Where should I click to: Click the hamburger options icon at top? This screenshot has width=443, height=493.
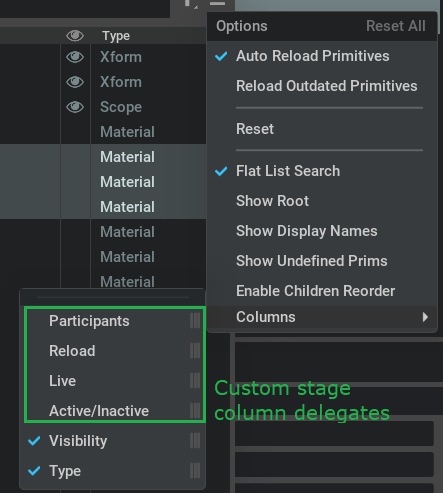217,3
